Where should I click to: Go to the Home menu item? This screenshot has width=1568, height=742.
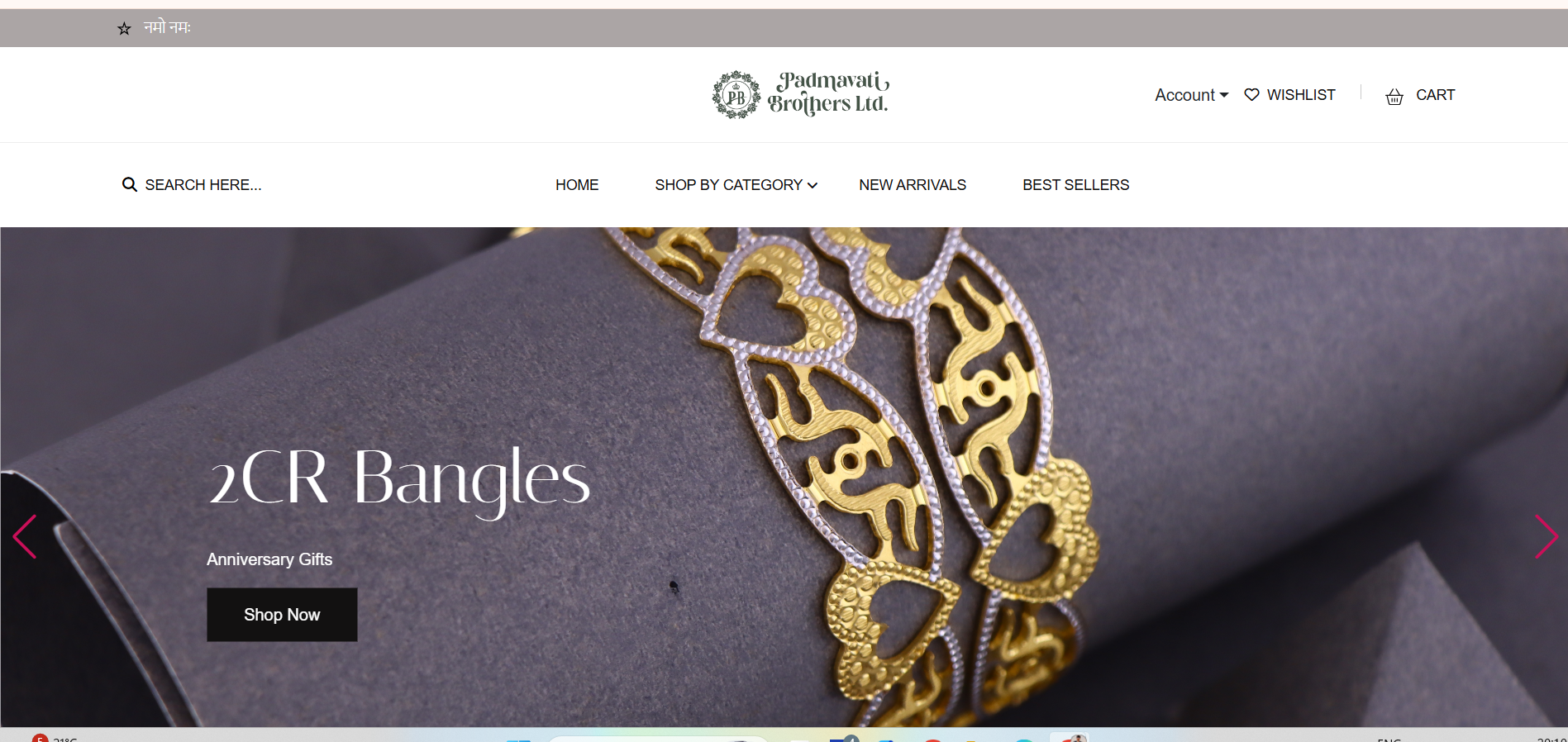[x=577, y=185]
